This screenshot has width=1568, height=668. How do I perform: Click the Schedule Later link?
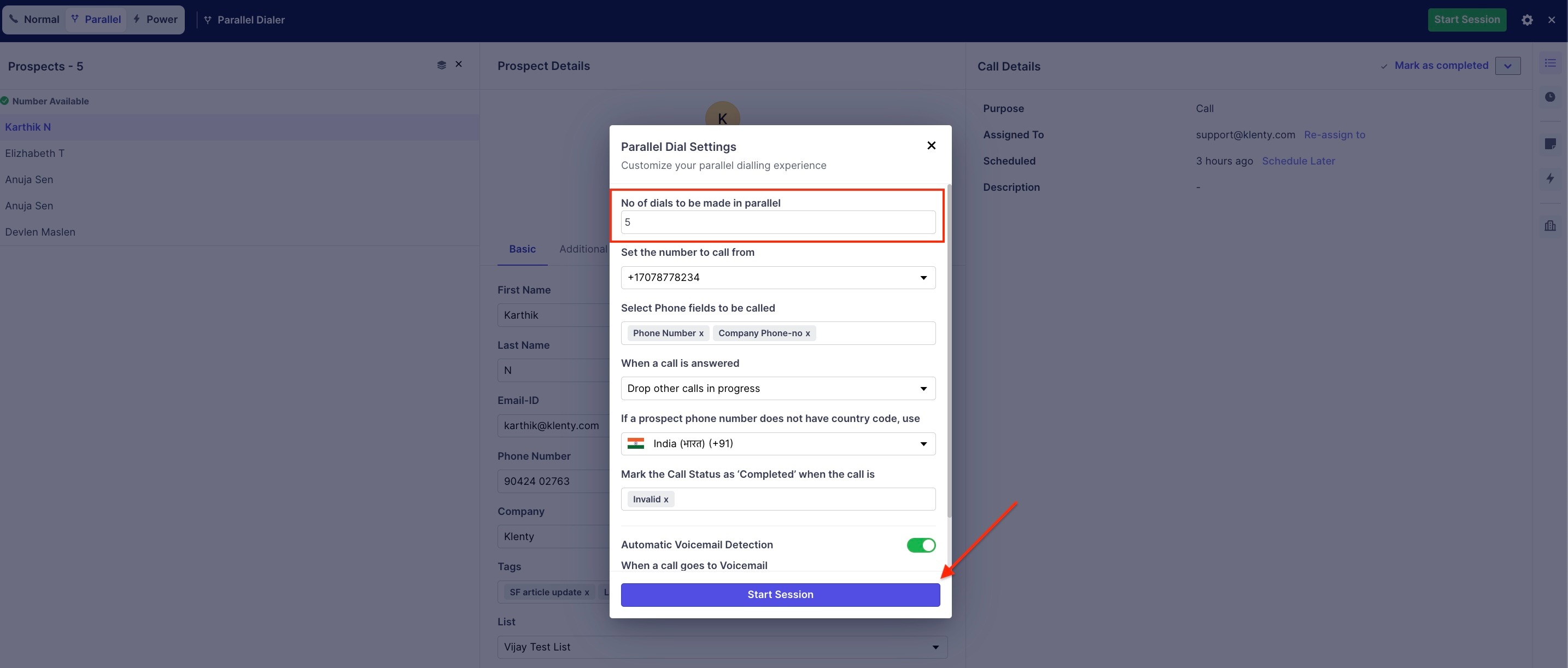tap(1298, 161)
